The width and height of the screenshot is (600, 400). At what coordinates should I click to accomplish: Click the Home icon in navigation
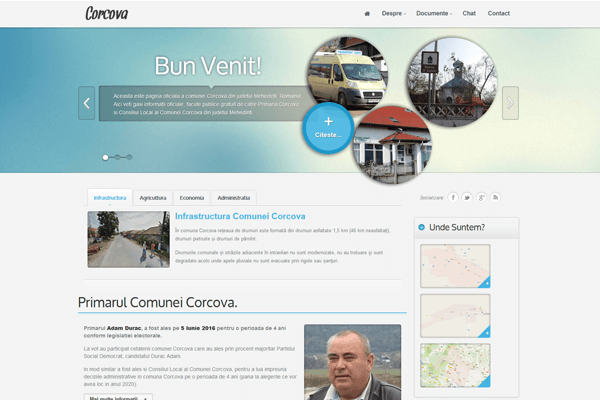[367, 14]
